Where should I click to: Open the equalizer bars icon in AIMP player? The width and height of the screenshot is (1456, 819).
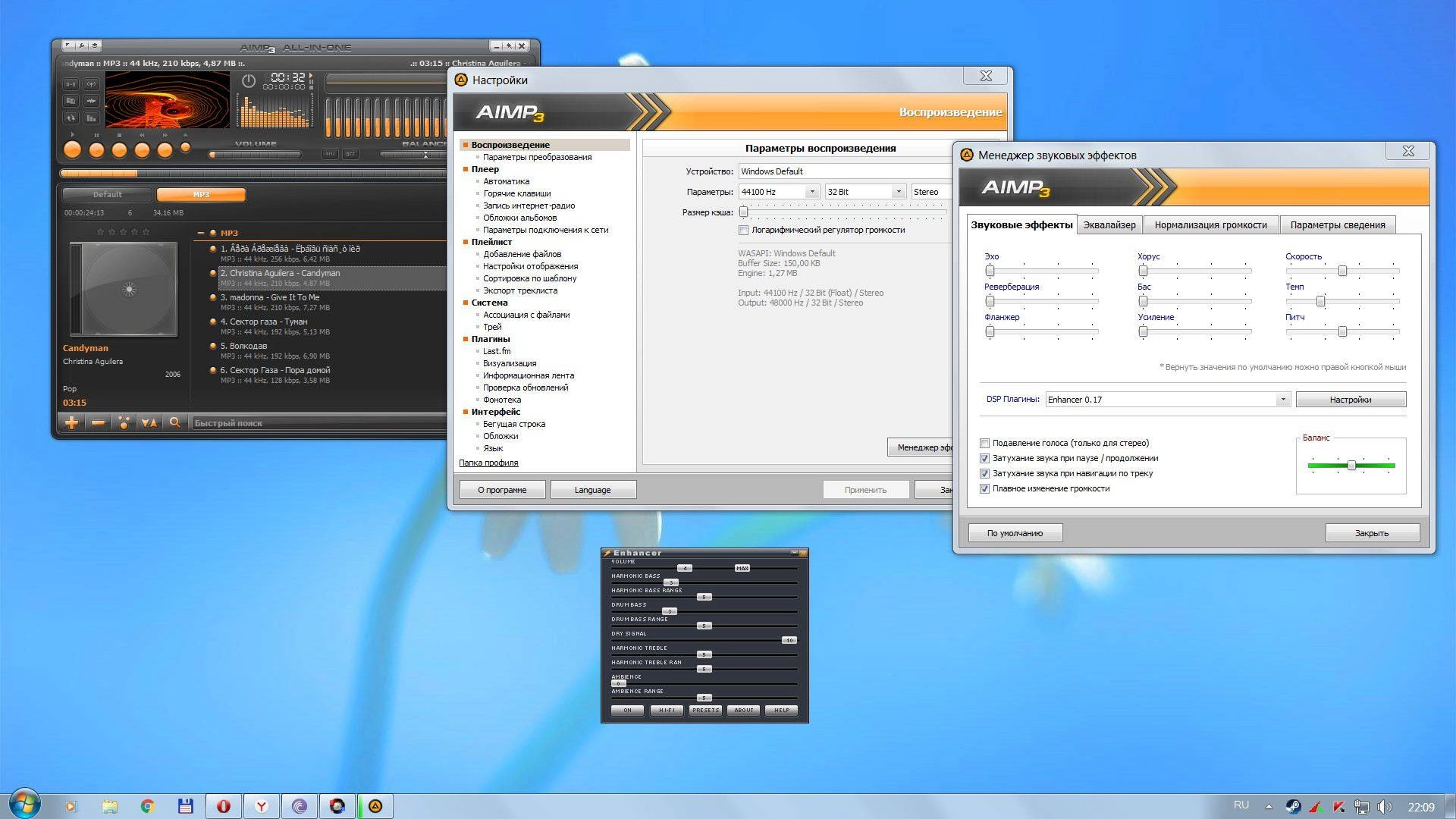click(x=91, y=118)
